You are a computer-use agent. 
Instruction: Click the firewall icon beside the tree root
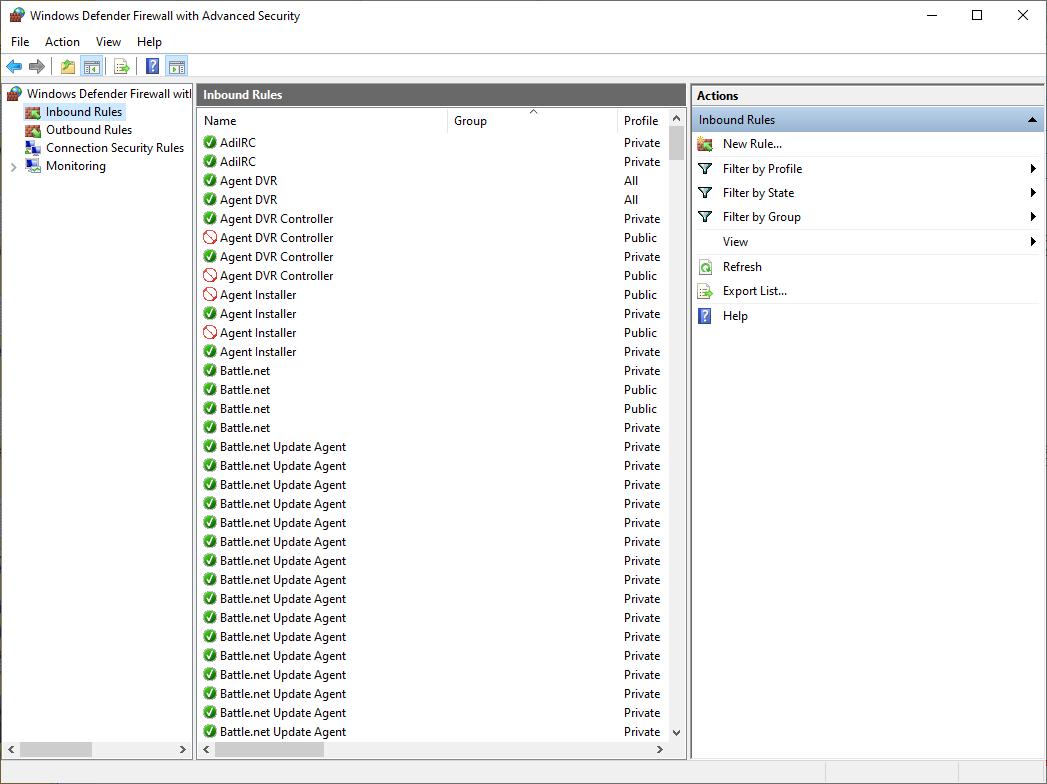14,93
